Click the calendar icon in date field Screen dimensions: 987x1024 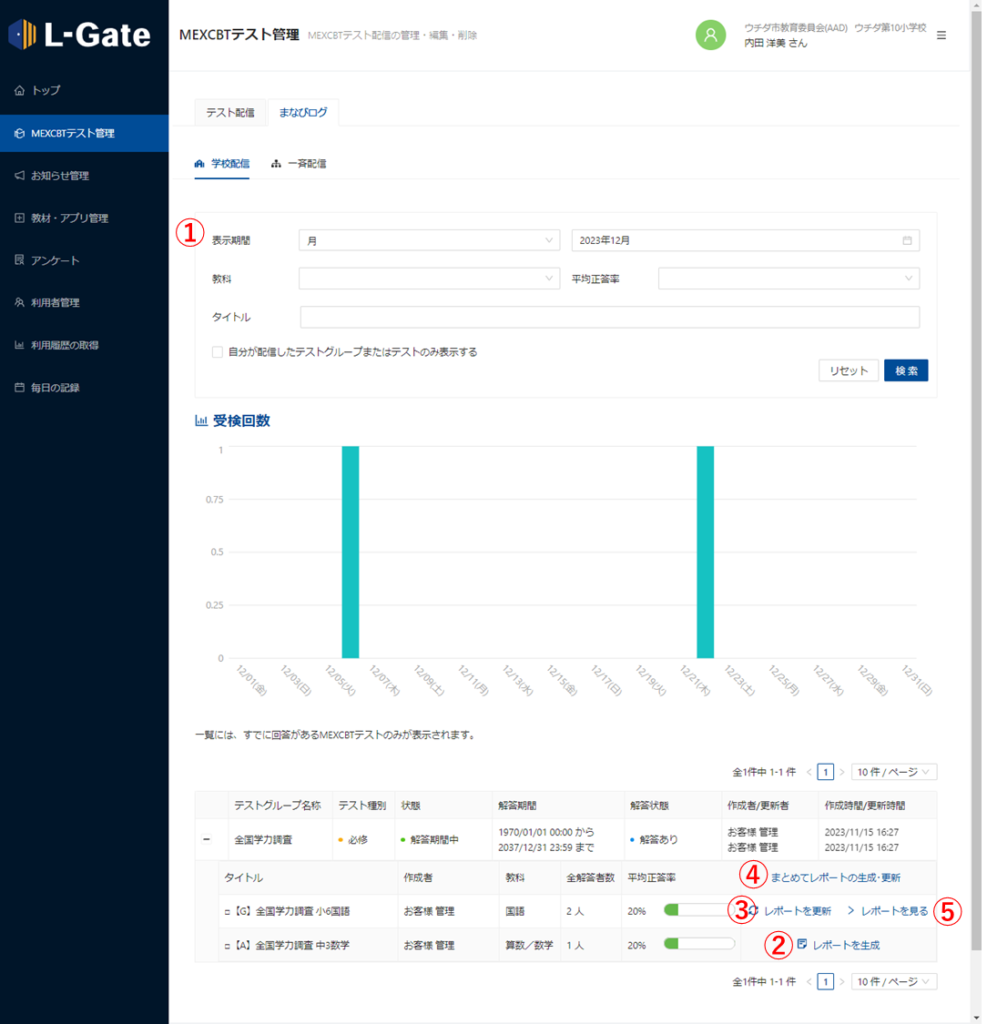tap(907, 241)
